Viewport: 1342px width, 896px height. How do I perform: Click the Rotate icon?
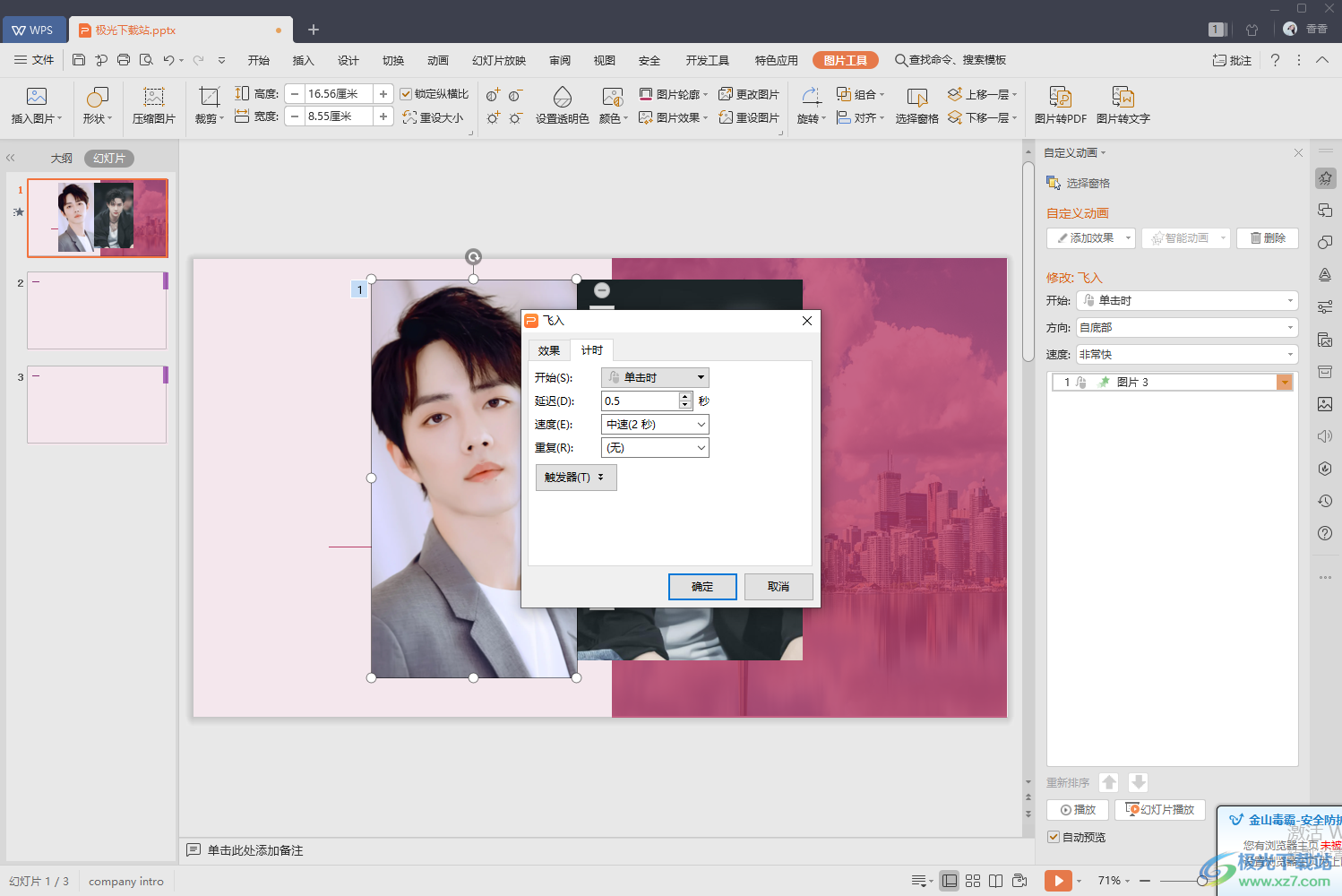[811, 97]
